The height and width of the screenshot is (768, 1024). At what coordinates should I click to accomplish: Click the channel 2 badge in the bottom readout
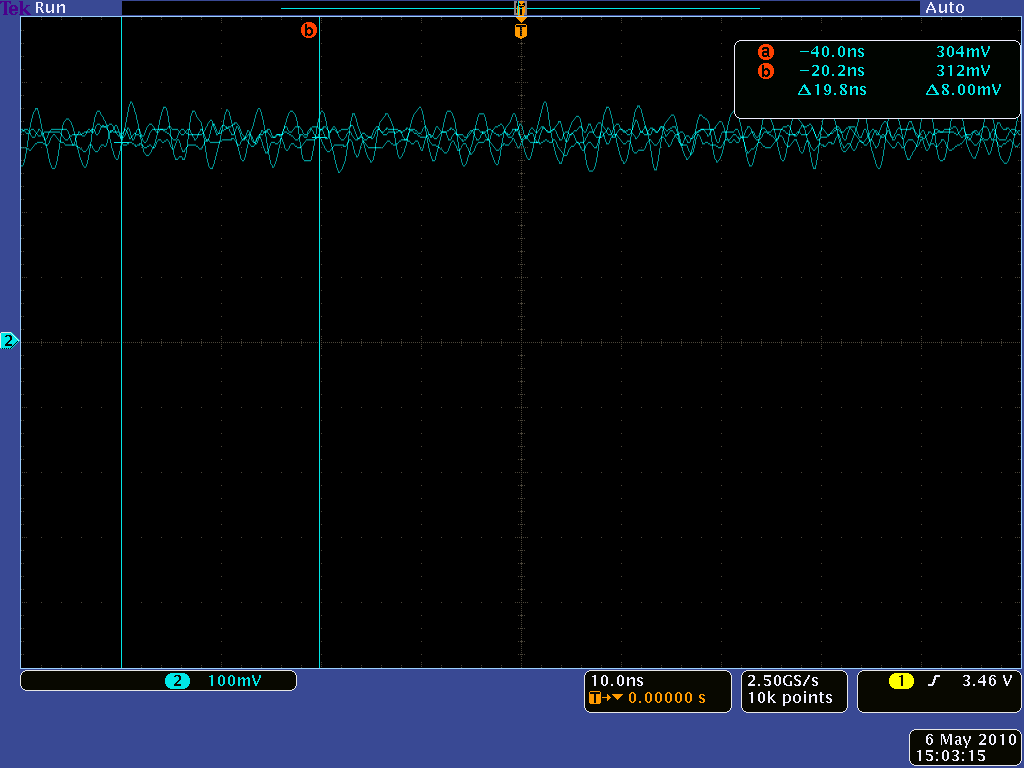177,681
